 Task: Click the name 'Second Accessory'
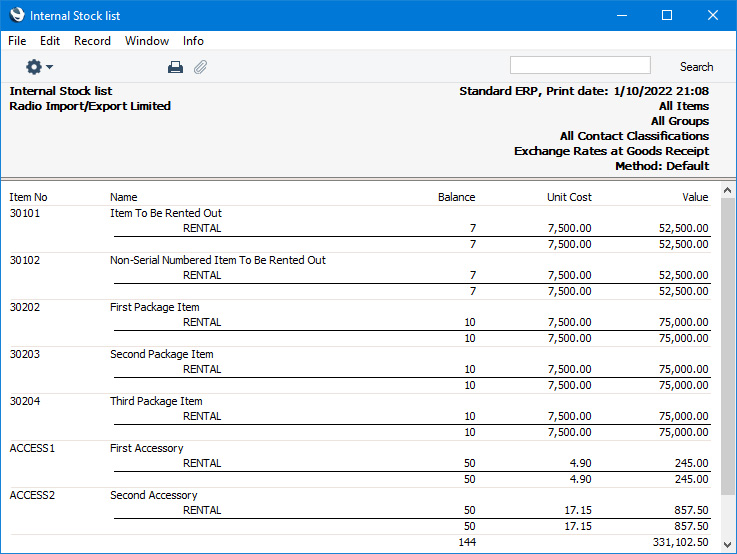coord(154,495)
